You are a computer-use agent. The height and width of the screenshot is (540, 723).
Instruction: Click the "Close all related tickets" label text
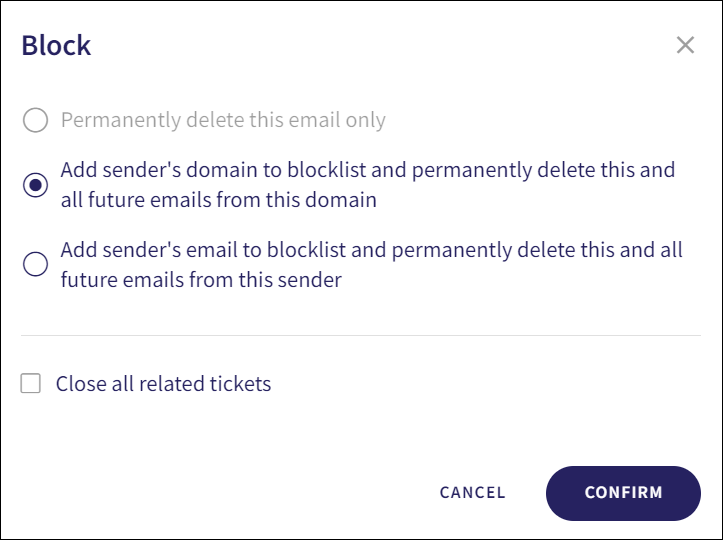click(x=163, y=383)
